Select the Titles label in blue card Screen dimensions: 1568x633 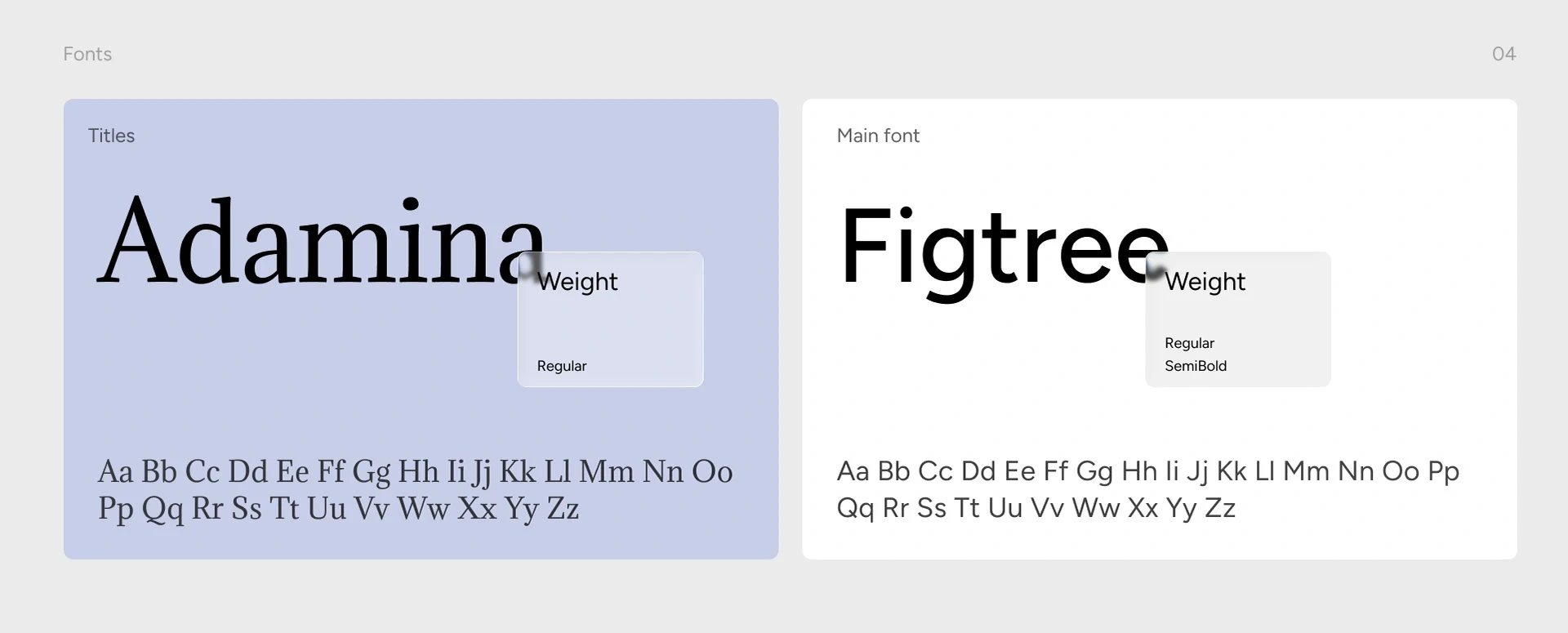point(111,136)
